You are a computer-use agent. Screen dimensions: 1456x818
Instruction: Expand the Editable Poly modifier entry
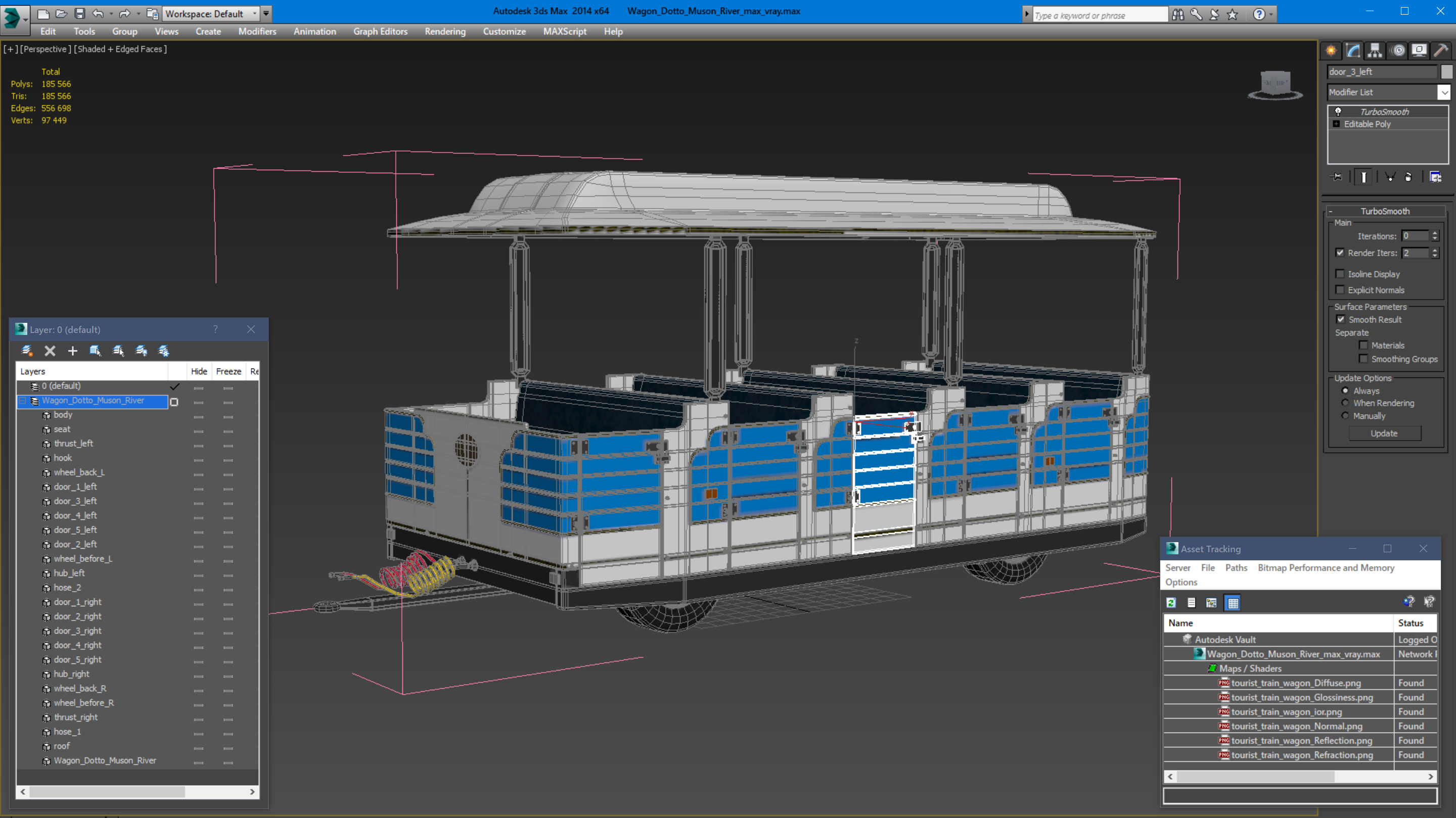coord(1336,124)
